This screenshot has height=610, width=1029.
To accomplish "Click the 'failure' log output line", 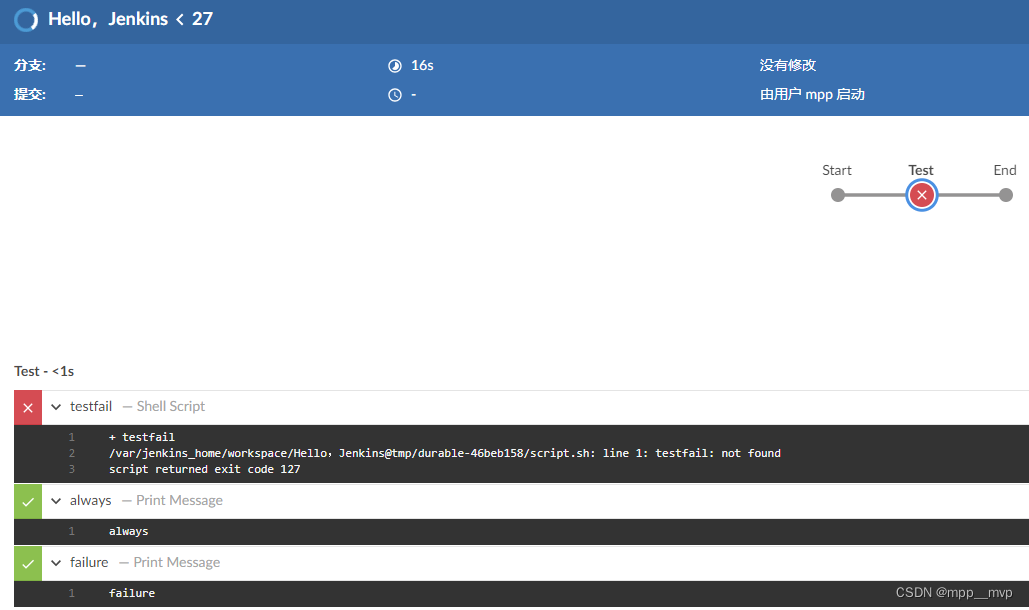I will click(x=131, y=593).
